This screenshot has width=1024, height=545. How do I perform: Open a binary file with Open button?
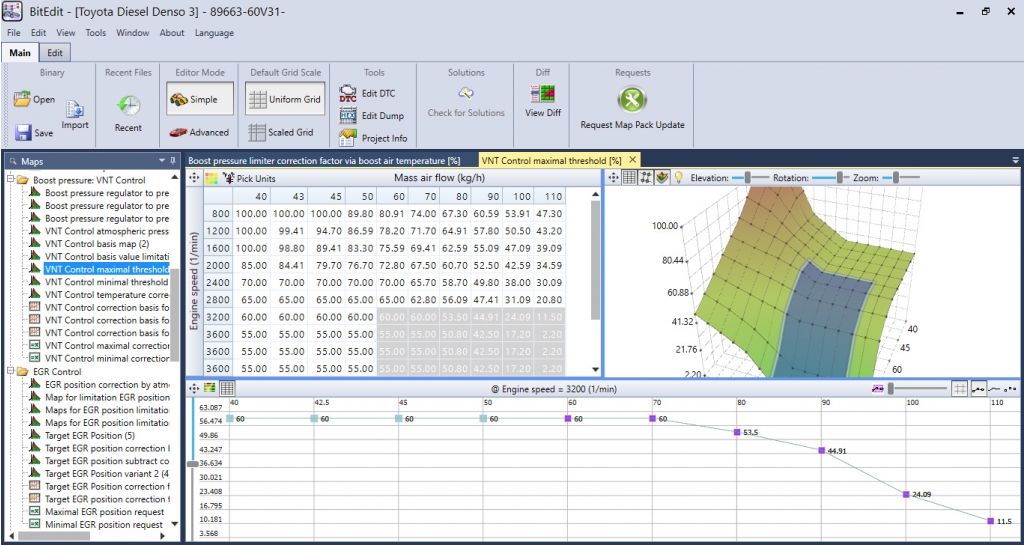[35, 100]
